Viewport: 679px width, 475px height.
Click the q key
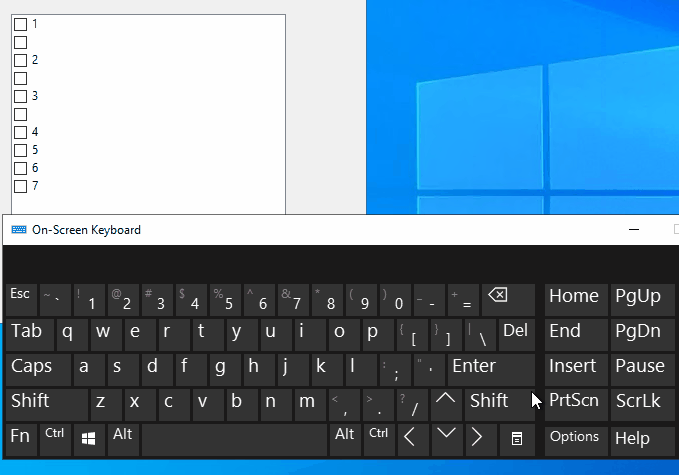pos(72,335)
